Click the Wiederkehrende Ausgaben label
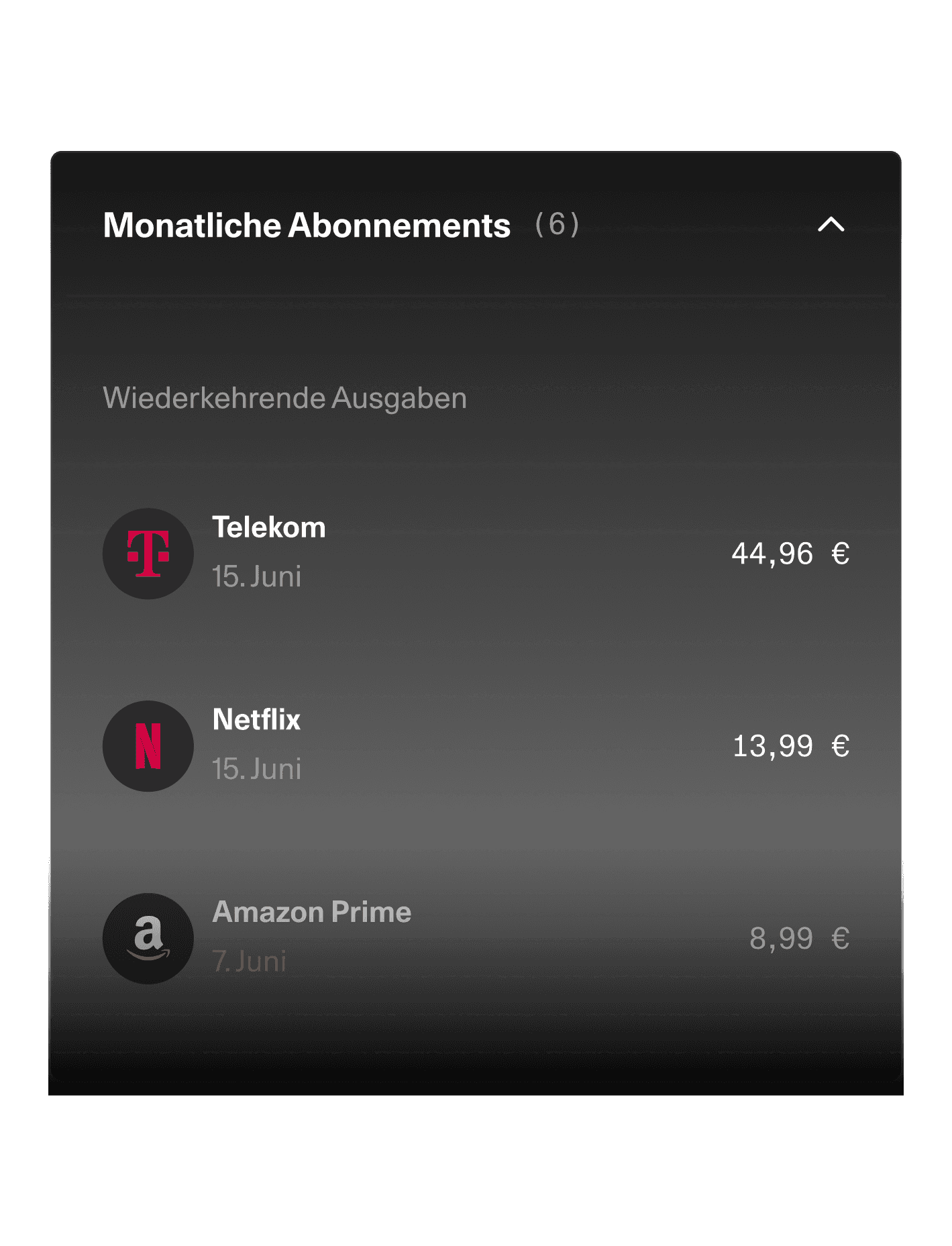The width and height of the screenshot is (952, 1246). click(284, 399)
